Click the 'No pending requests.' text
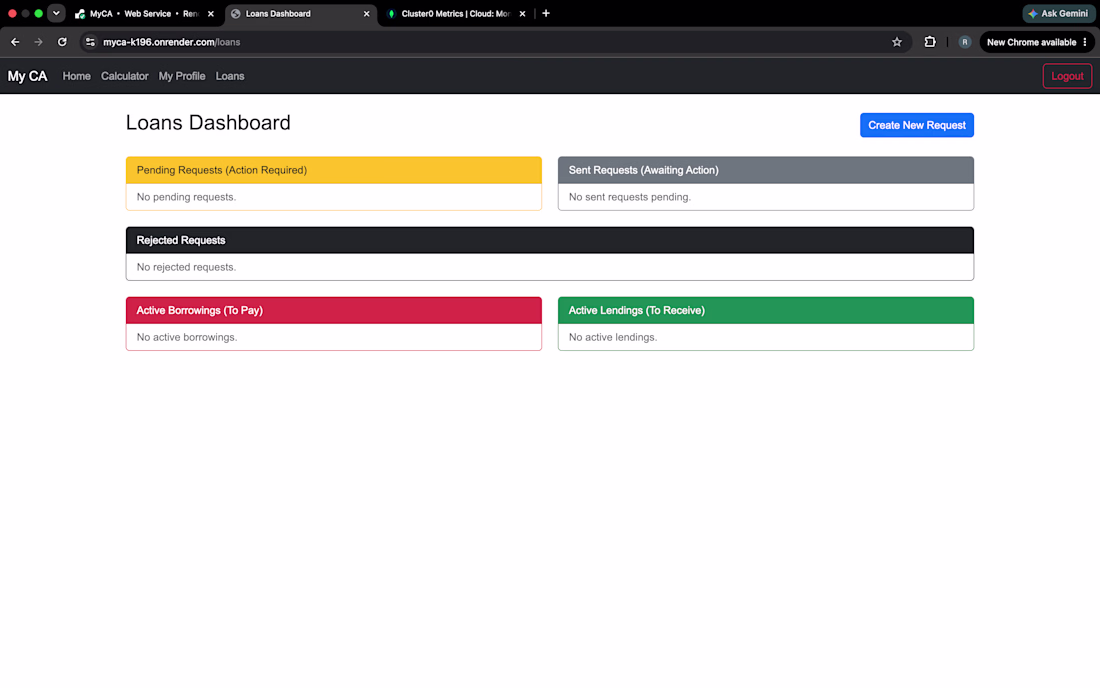This screenshot has height=688, width=1100. [x=186, y=197]
